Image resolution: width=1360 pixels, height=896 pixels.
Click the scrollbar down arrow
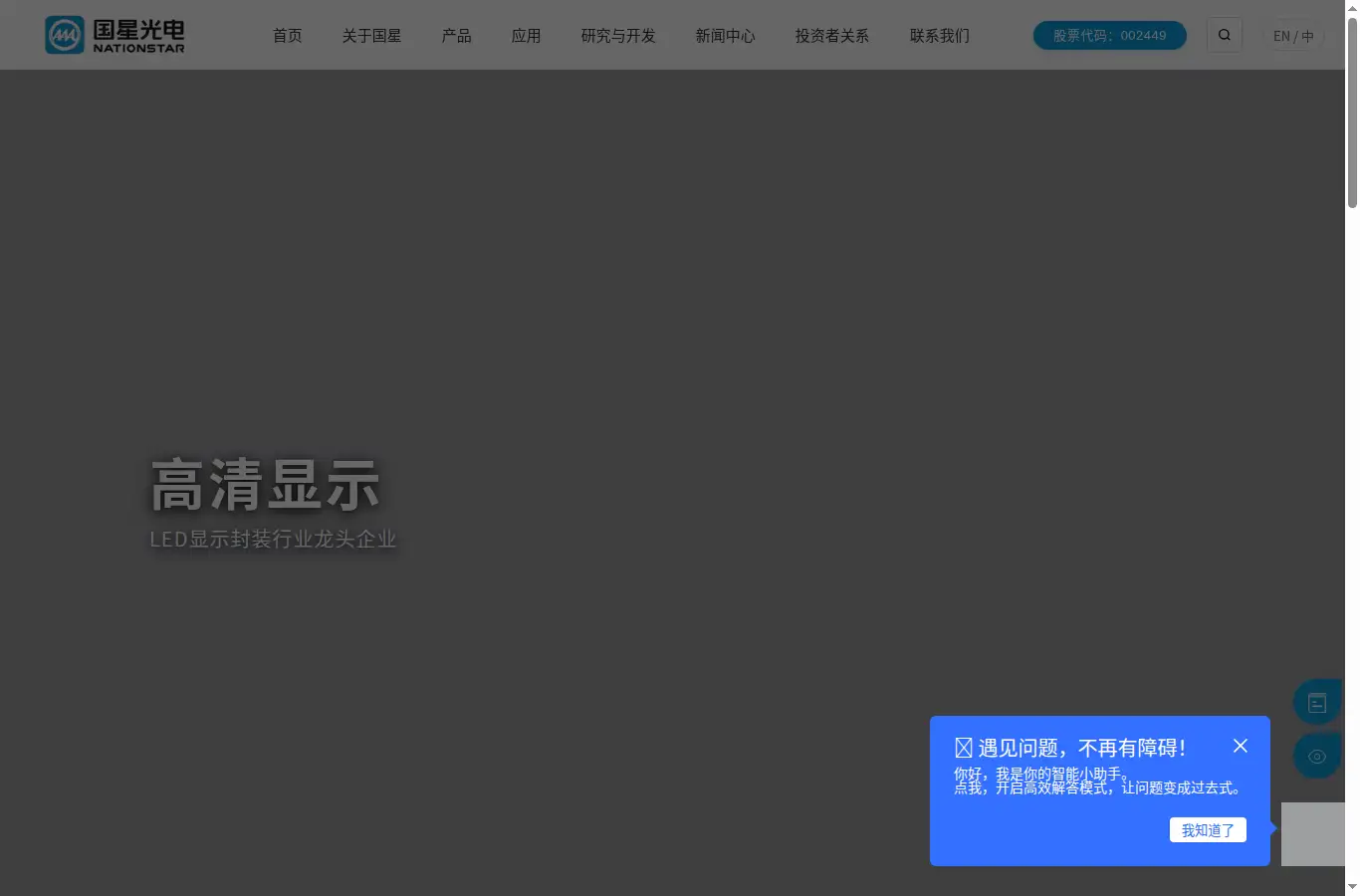coord(1352,886)
